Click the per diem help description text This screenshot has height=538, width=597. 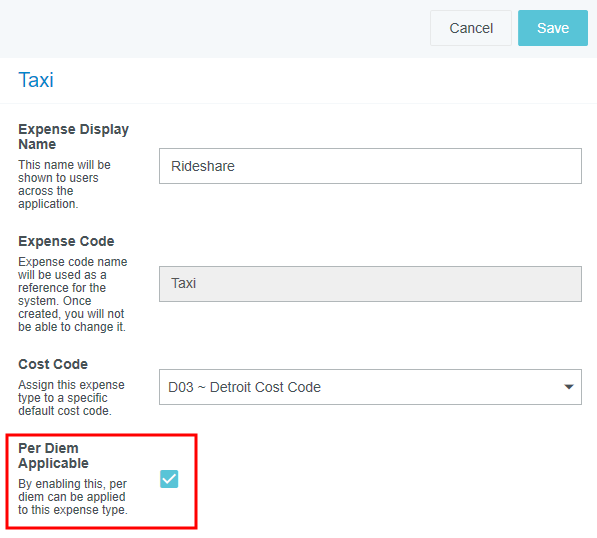tap(73, 497)
